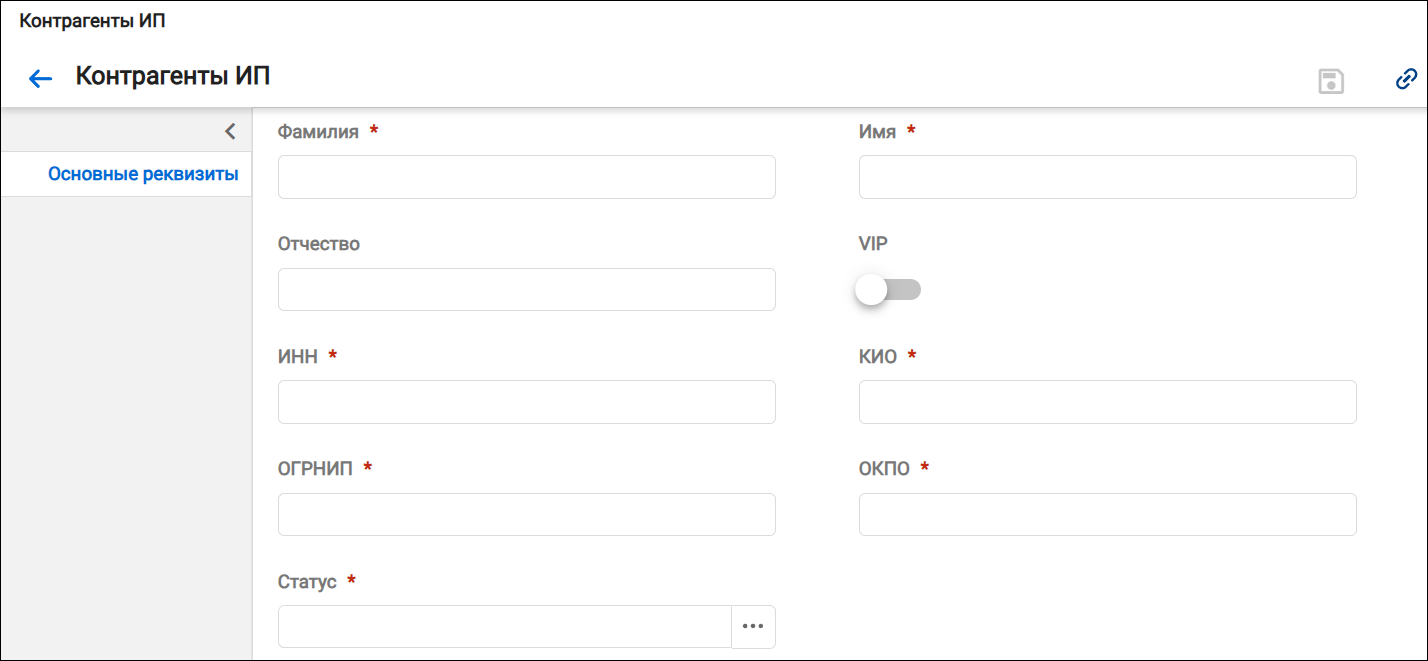Click the ОГРНИП text box
This screenshot has height=661, width=1428.
[x=527, y=514]
